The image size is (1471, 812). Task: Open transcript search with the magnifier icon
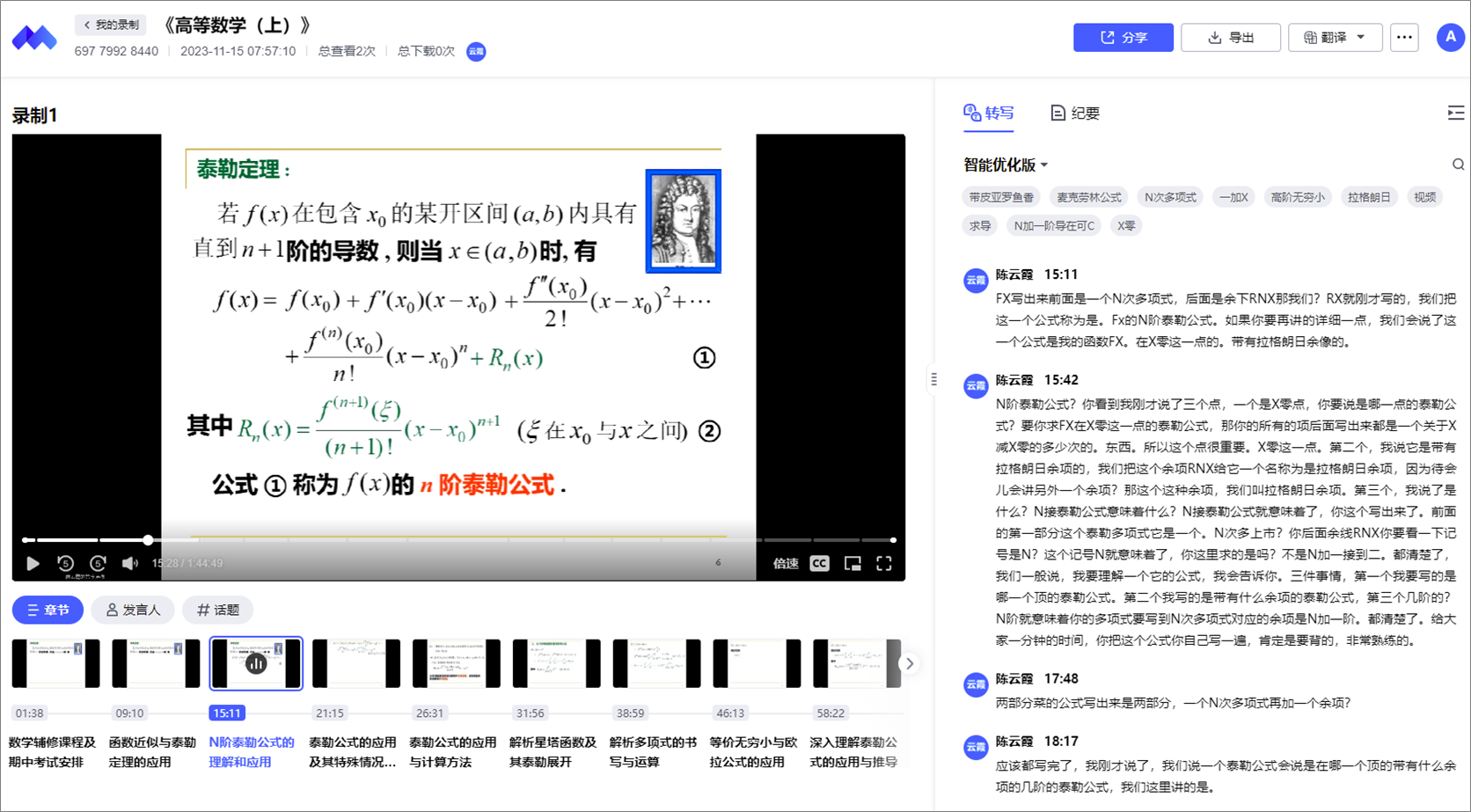pyautogui.click(x=1458, y=165)
